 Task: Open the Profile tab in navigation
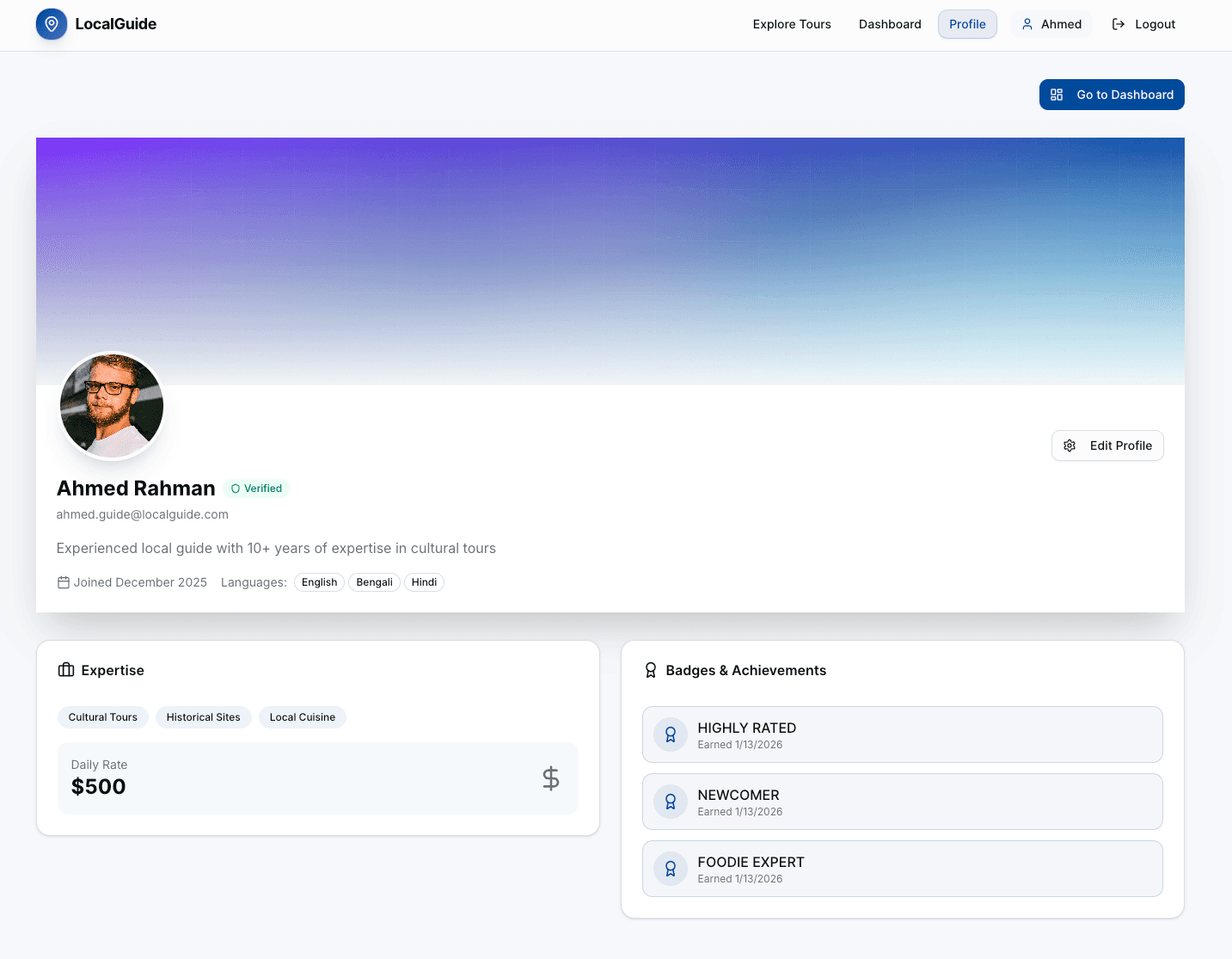point(967,24)
